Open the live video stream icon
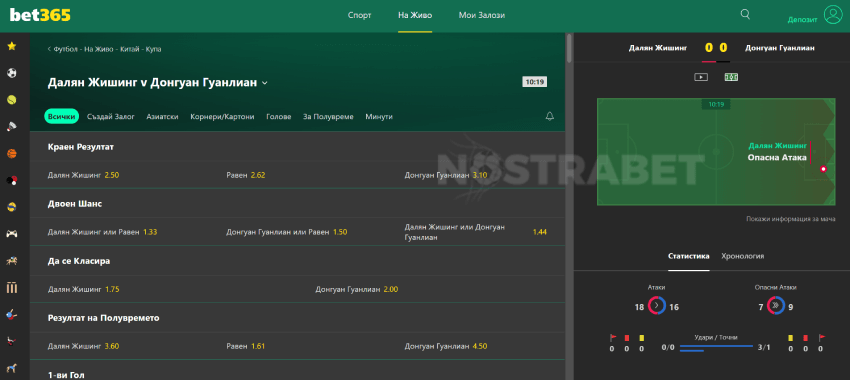This screenshot has width=850, height=380. pyautogui.click(x=701, y=77)
